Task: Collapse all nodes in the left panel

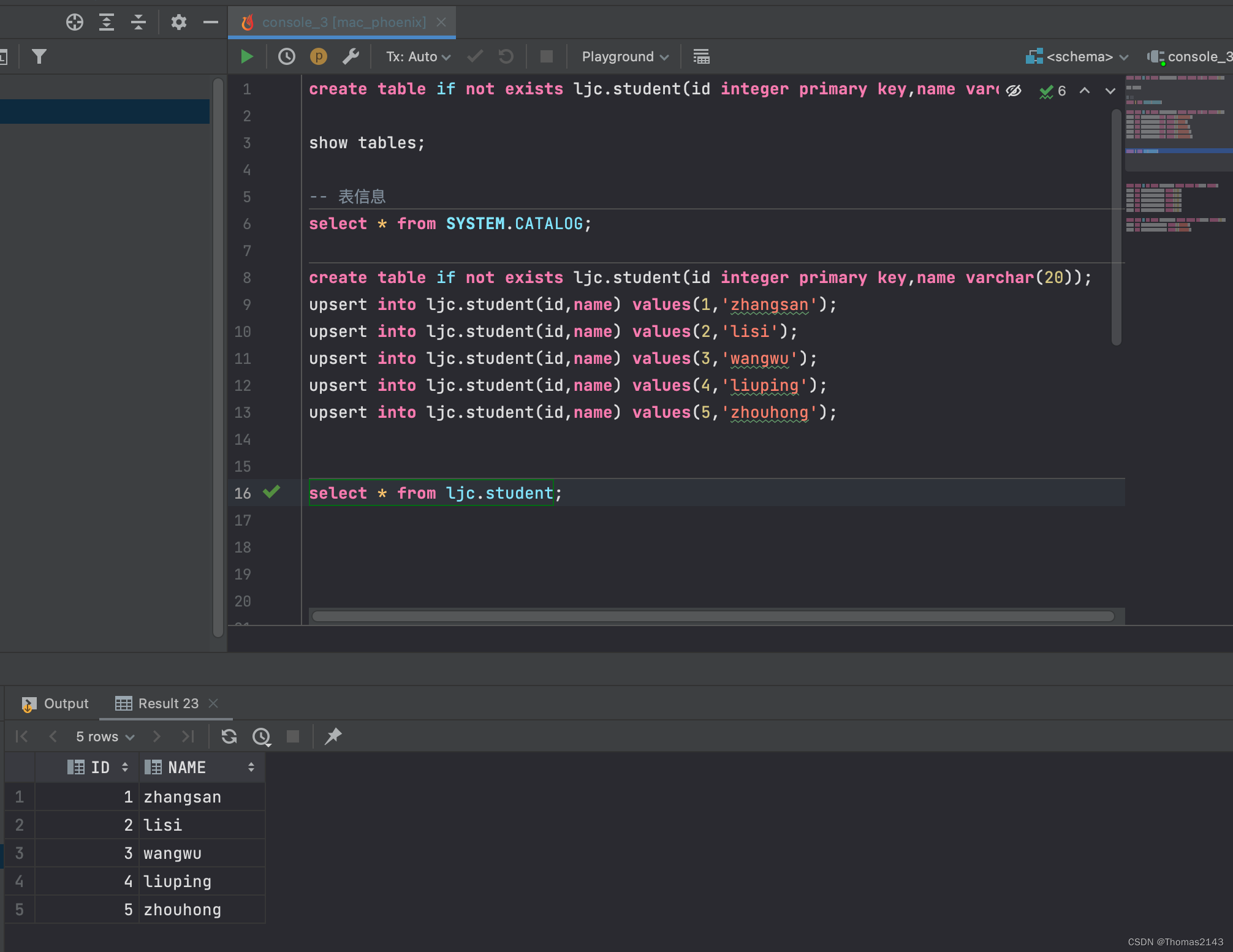Action: (138, 22)
